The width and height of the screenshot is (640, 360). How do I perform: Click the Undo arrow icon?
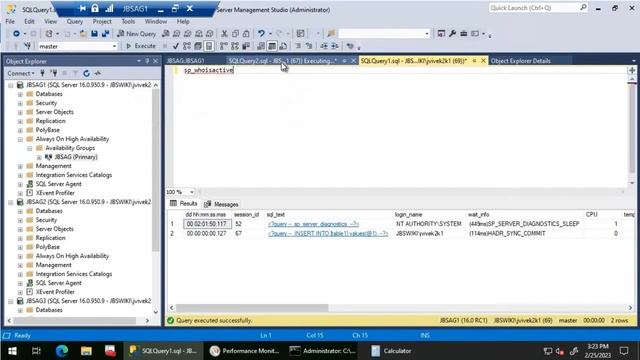[x=261, y=34]
